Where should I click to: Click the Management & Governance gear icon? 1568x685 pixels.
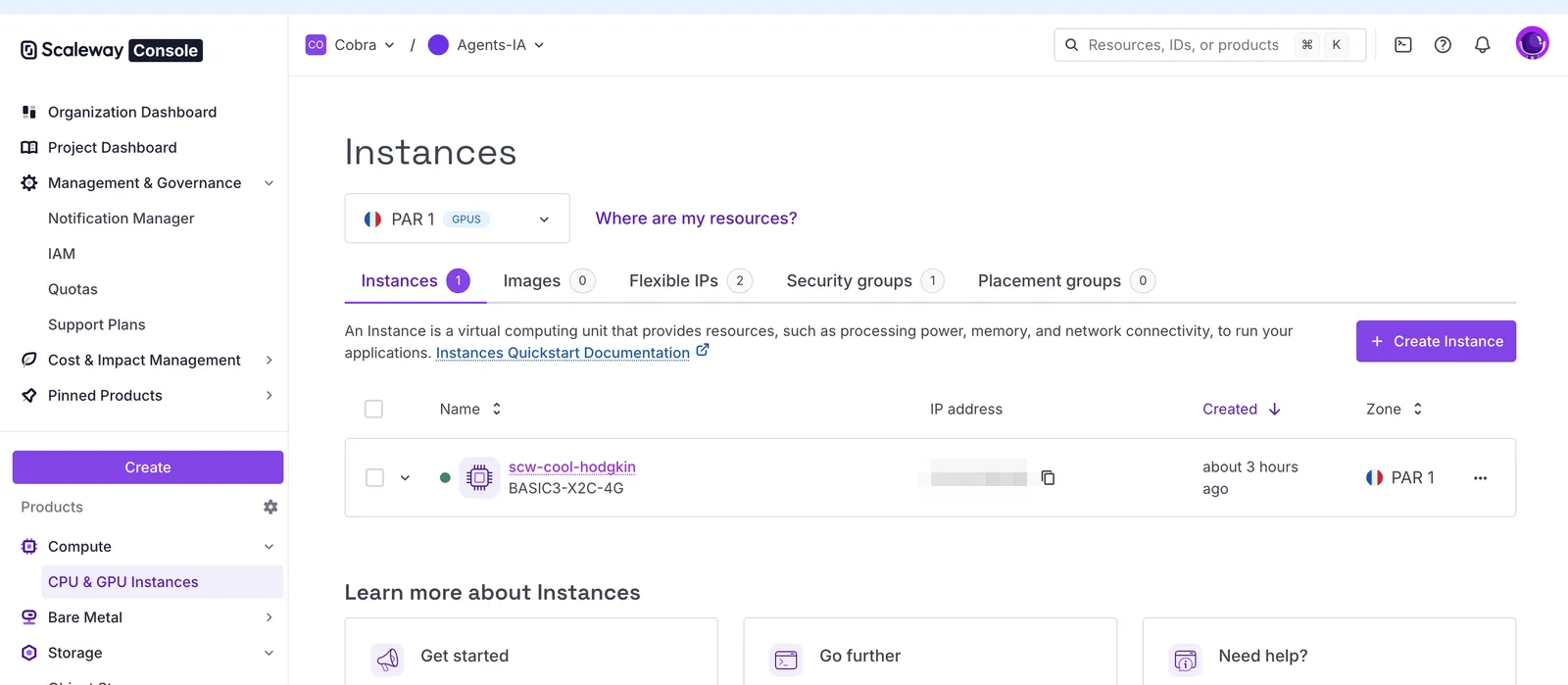pos(29,183)
